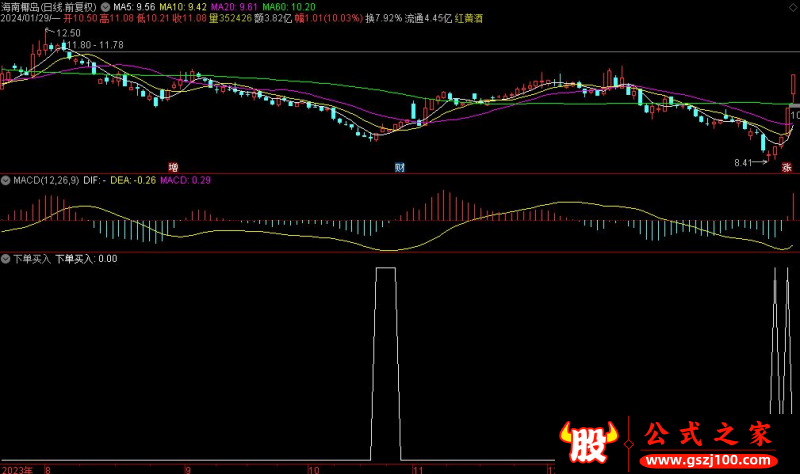The height and width of the screenshot is (474, 800).
Task: Click the 涨 limit-up marker
Action: click(787, 167)
